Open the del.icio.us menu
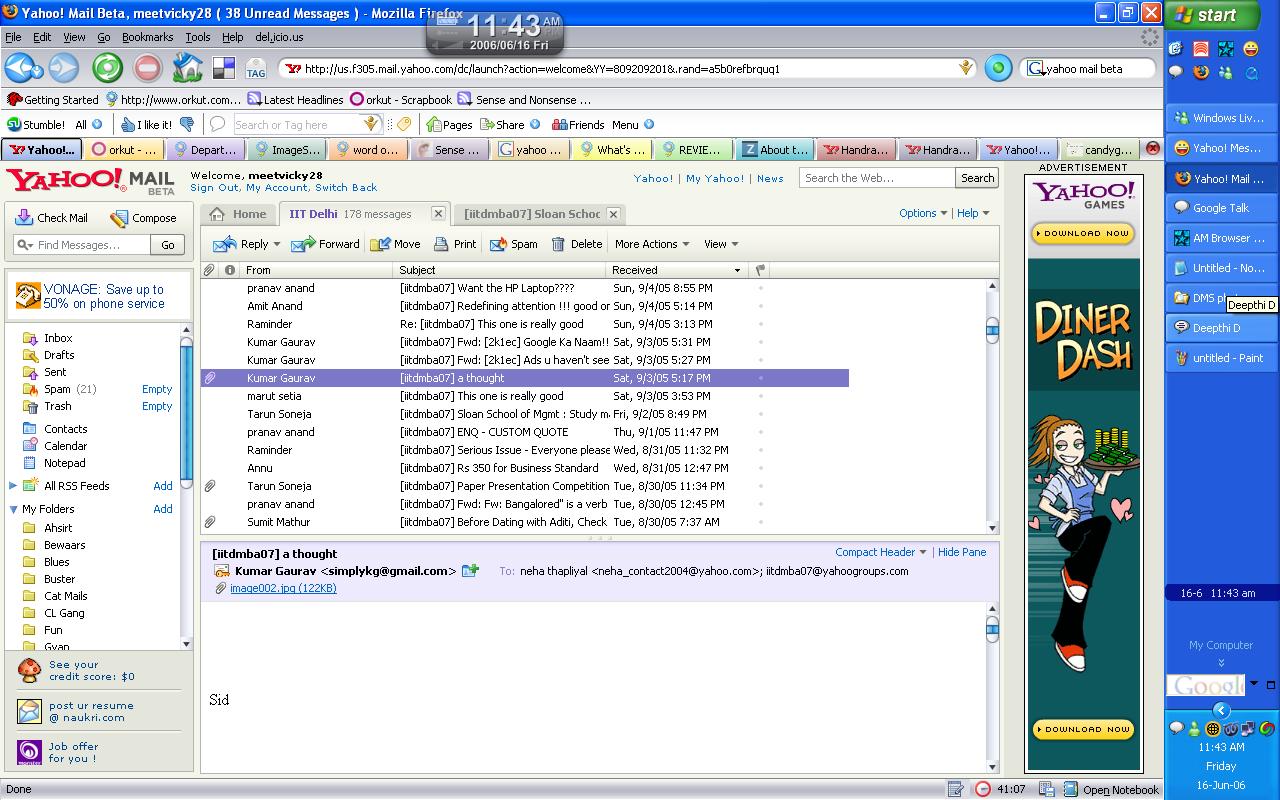 pyautogui.click(x=279, y=37)
